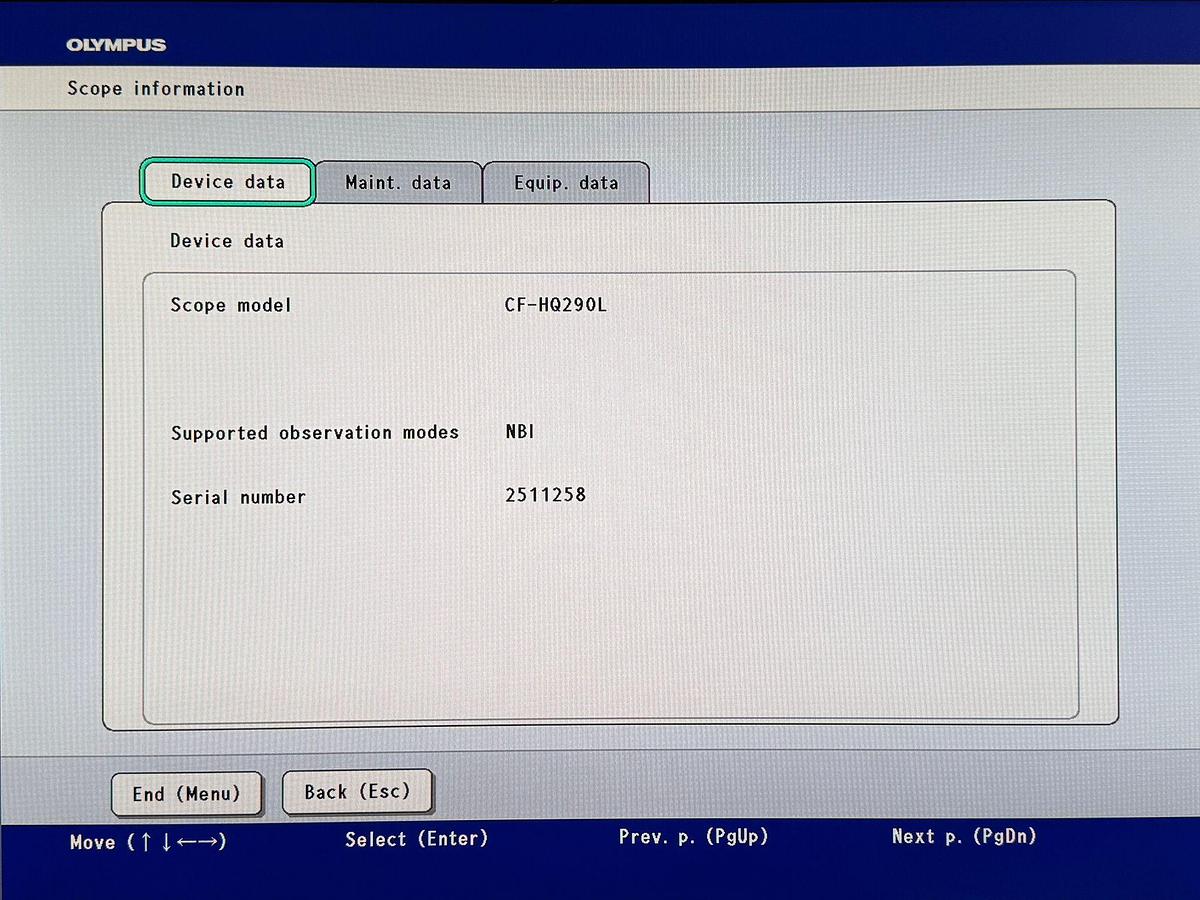This screenshot has height=900, width=1200.
Task: Switch to the Maint. data tab
Action: pyautogui.click(x=398, y=183)
